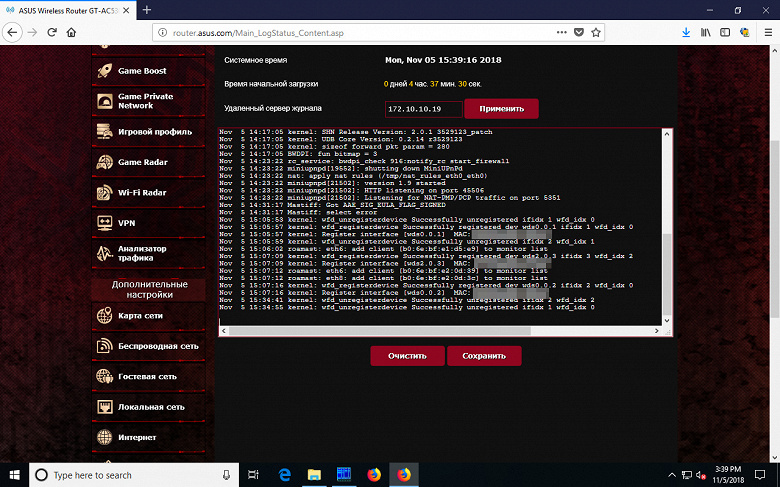
Task: Click the log's horizontal scrollbar right arrow
Action: pos(657,331)
